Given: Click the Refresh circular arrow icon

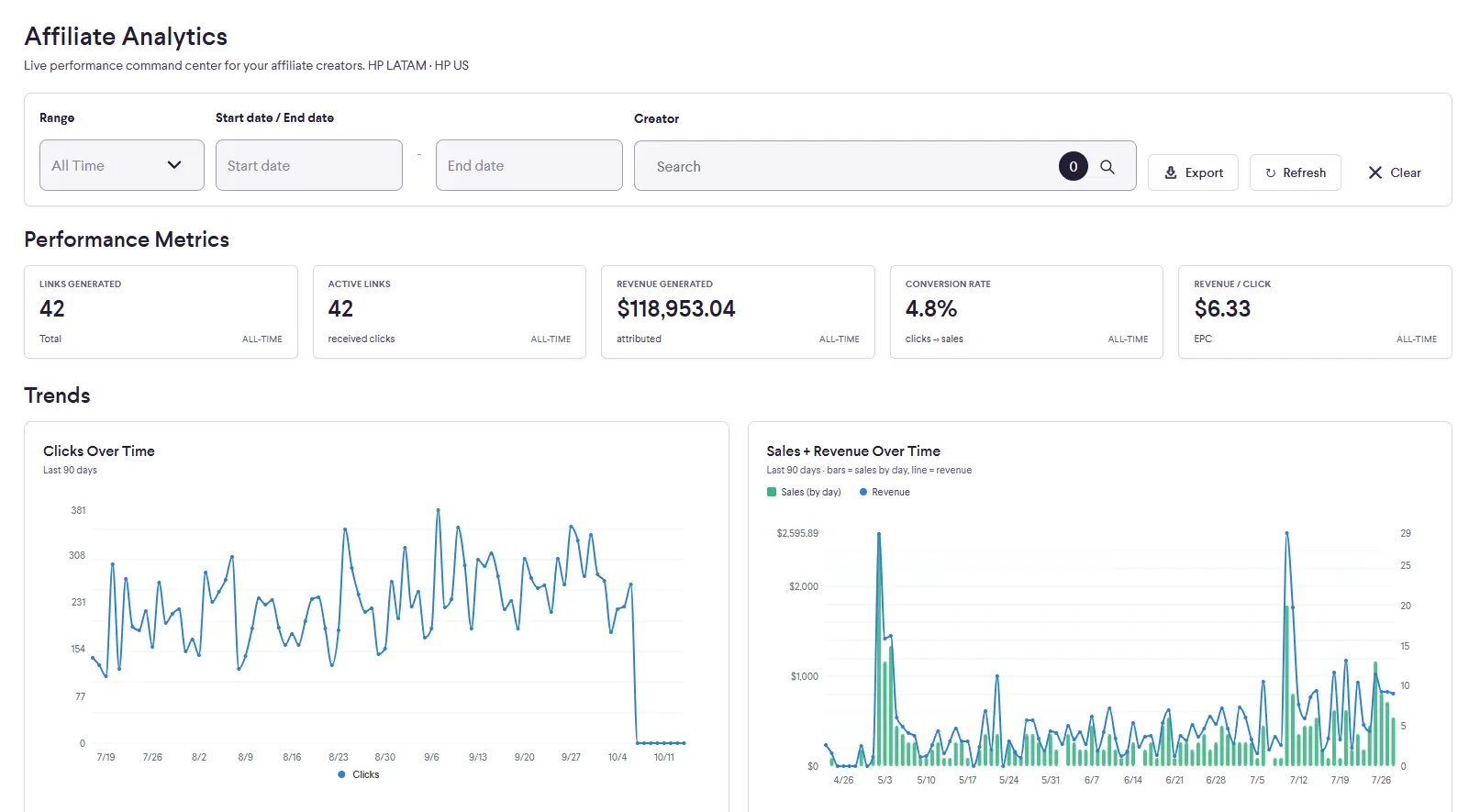Looking at the screenshot, I should [x=1271, y=172].
